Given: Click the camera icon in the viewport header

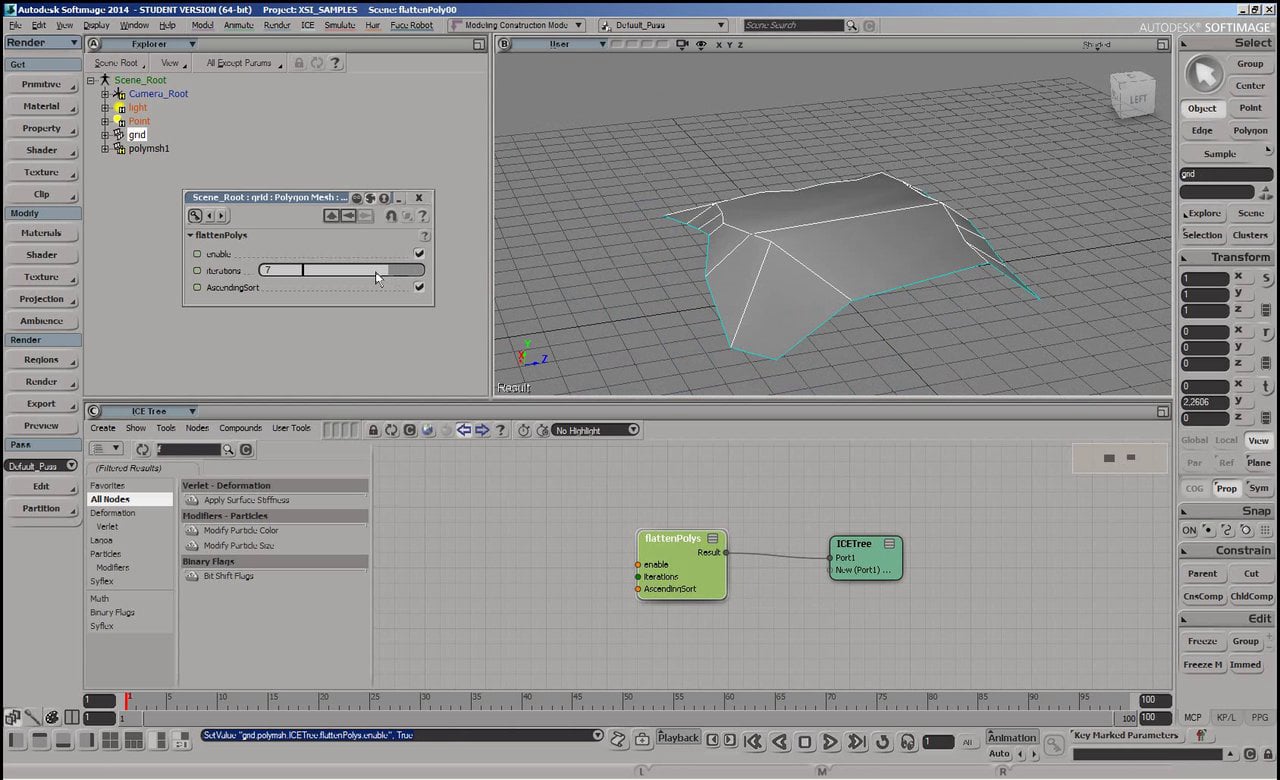Looking at the screenshot, I should click(x=682, y=45).
